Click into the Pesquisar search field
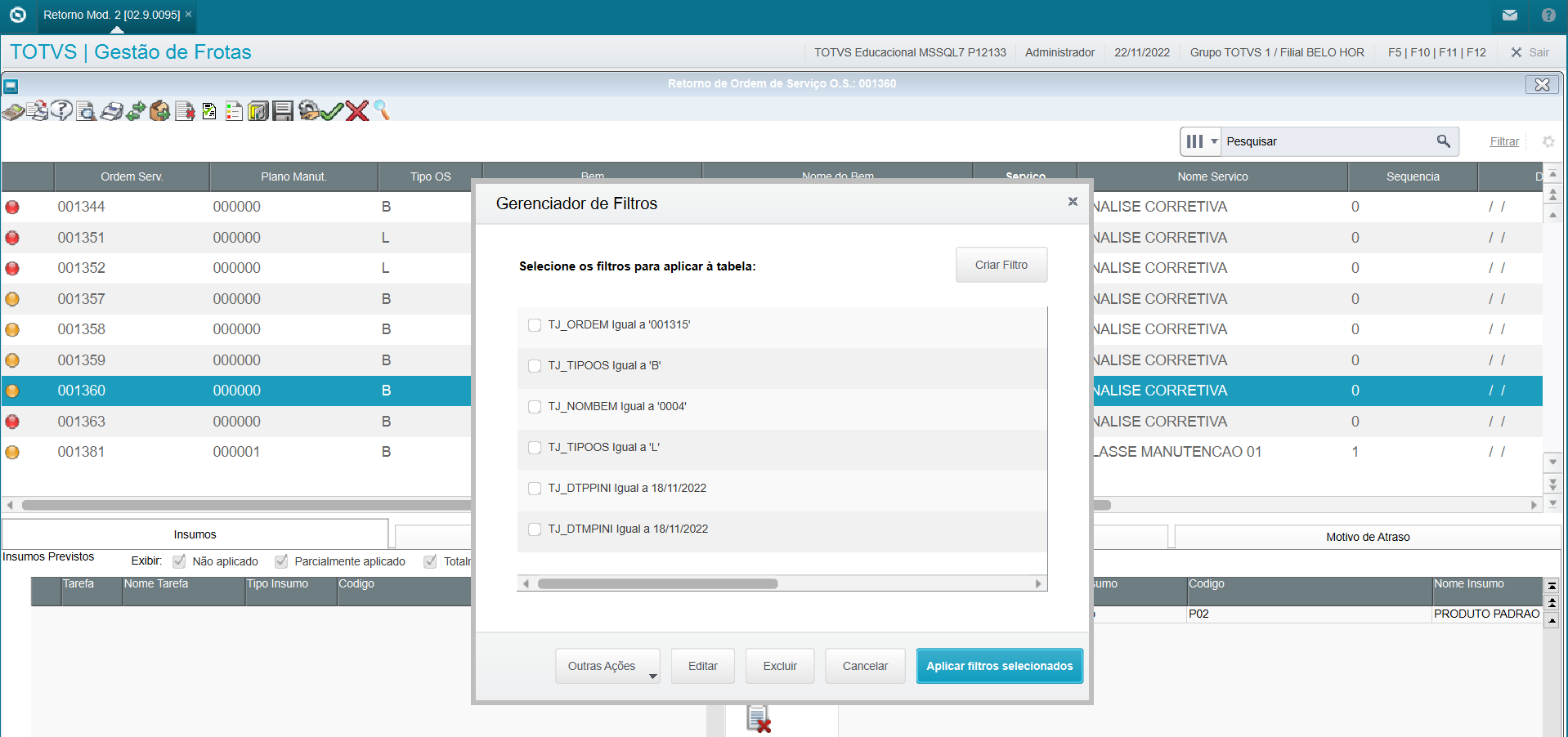Screen dimensions: 1568x737 point(1328,141)
